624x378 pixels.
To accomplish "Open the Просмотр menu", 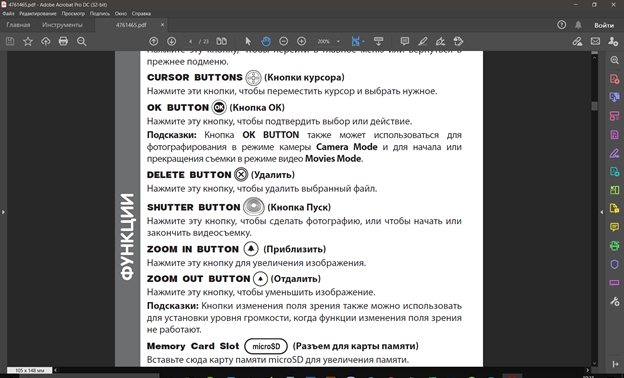I will pyautogui.click(x=73, y=14).
